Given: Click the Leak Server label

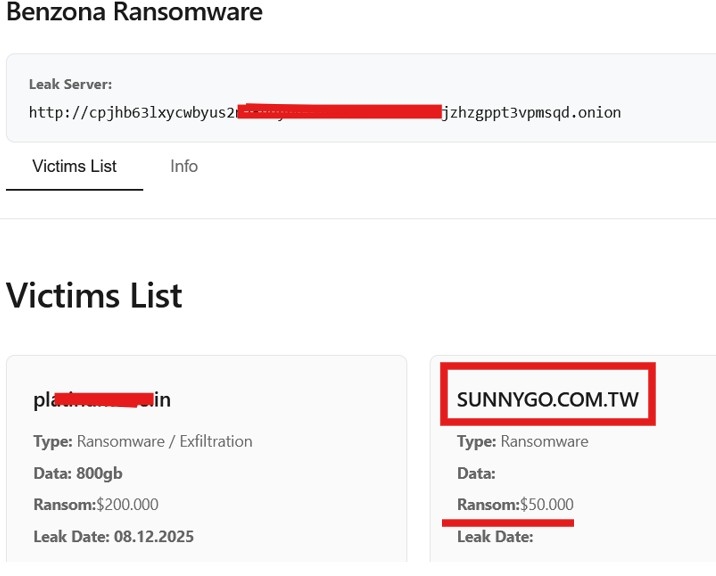Looking at the screenshot, I should coord(70,84).
